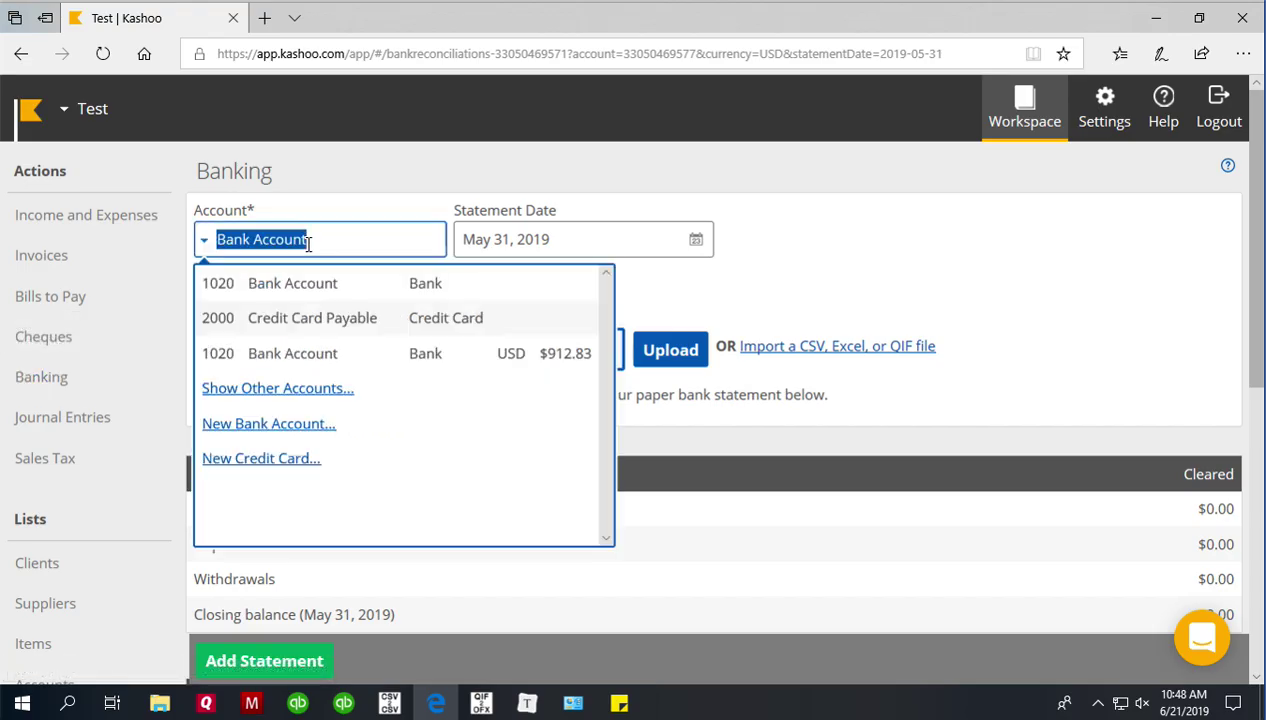Viewport: 1266px width, 720px height.
Task: Open the Items list
Action: coord(33,644)
